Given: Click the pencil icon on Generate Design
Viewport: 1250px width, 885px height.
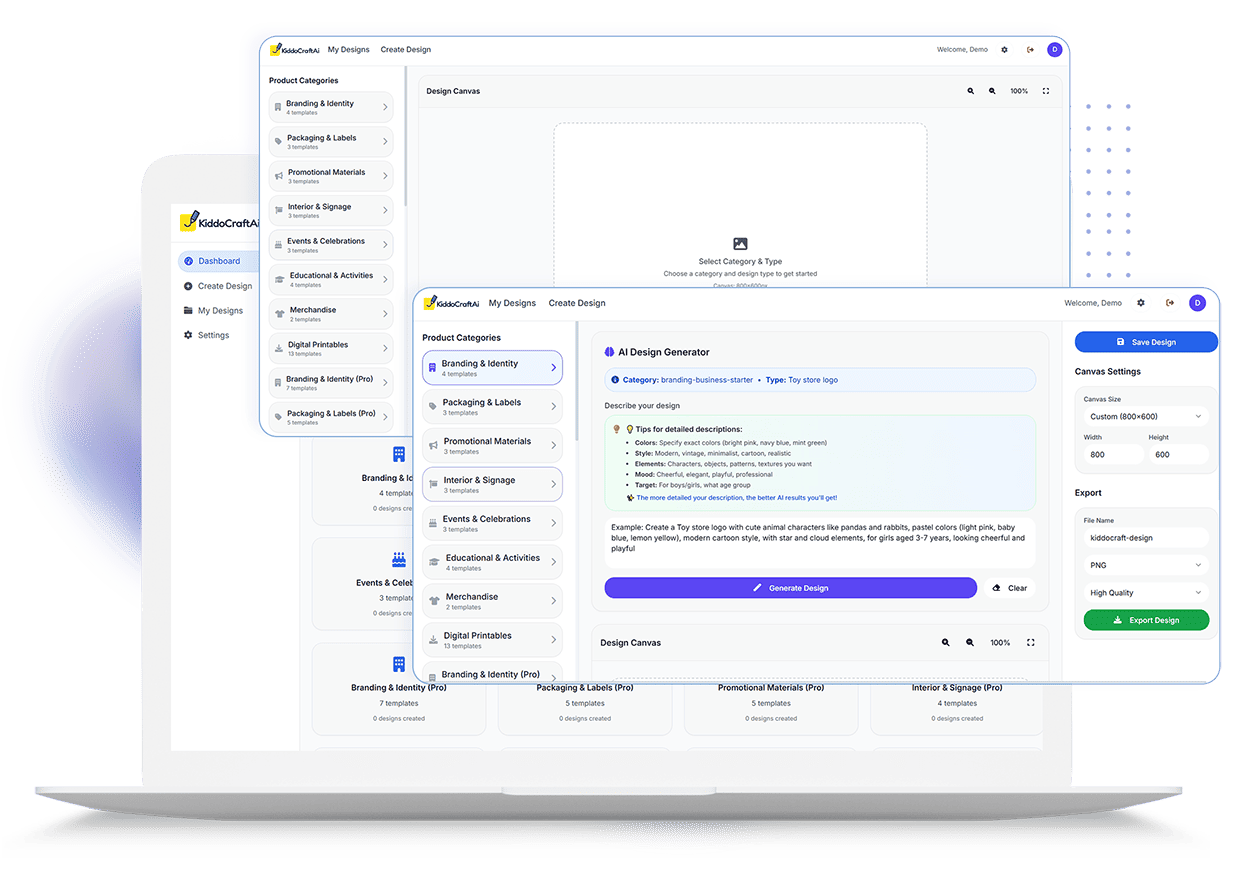Looking at the screenshot, I should tap(757, 588).
